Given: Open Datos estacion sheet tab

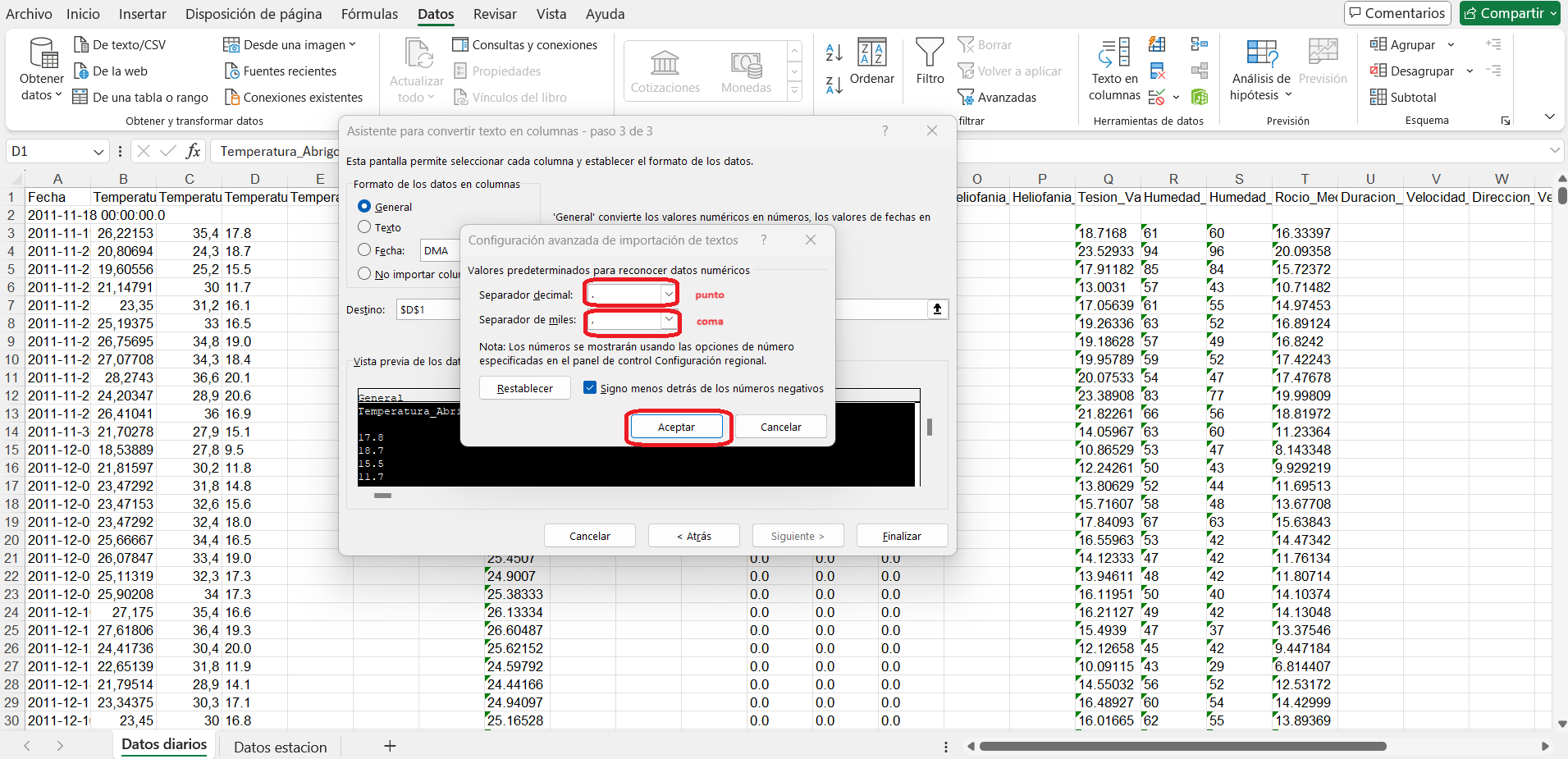Looking at the screenshot, I should pyautogui.click(x=281, y=747).
